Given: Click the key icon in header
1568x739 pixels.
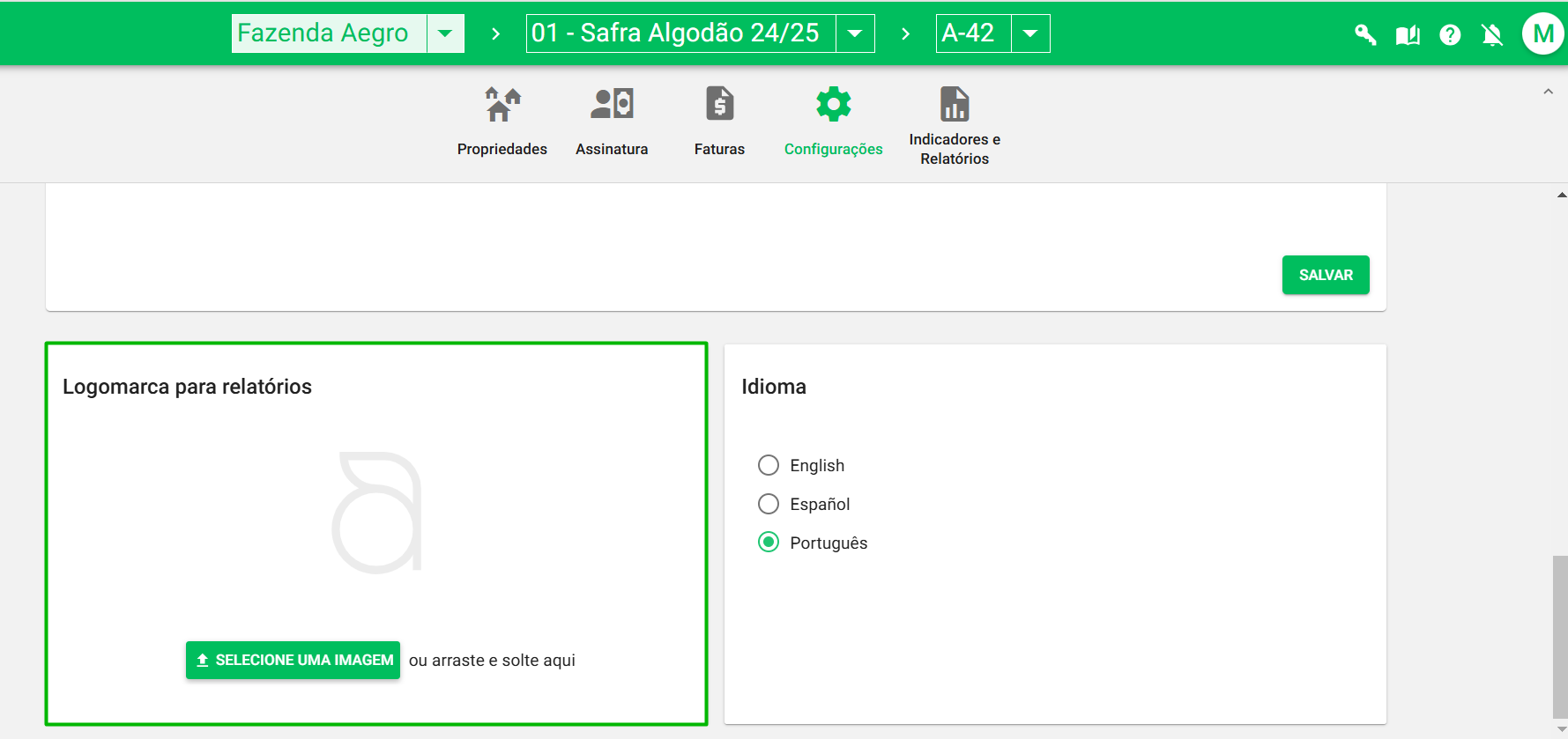Looking at the screenshot, I should [x=1365, y=34].
